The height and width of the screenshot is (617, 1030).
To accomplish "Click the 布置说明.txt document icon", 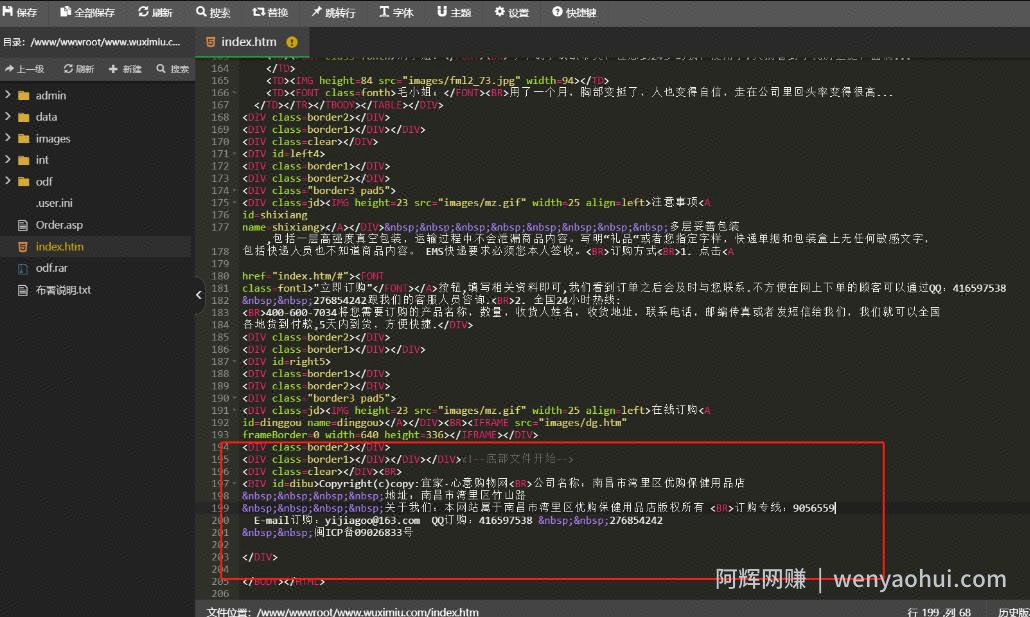I will [23, 290].
